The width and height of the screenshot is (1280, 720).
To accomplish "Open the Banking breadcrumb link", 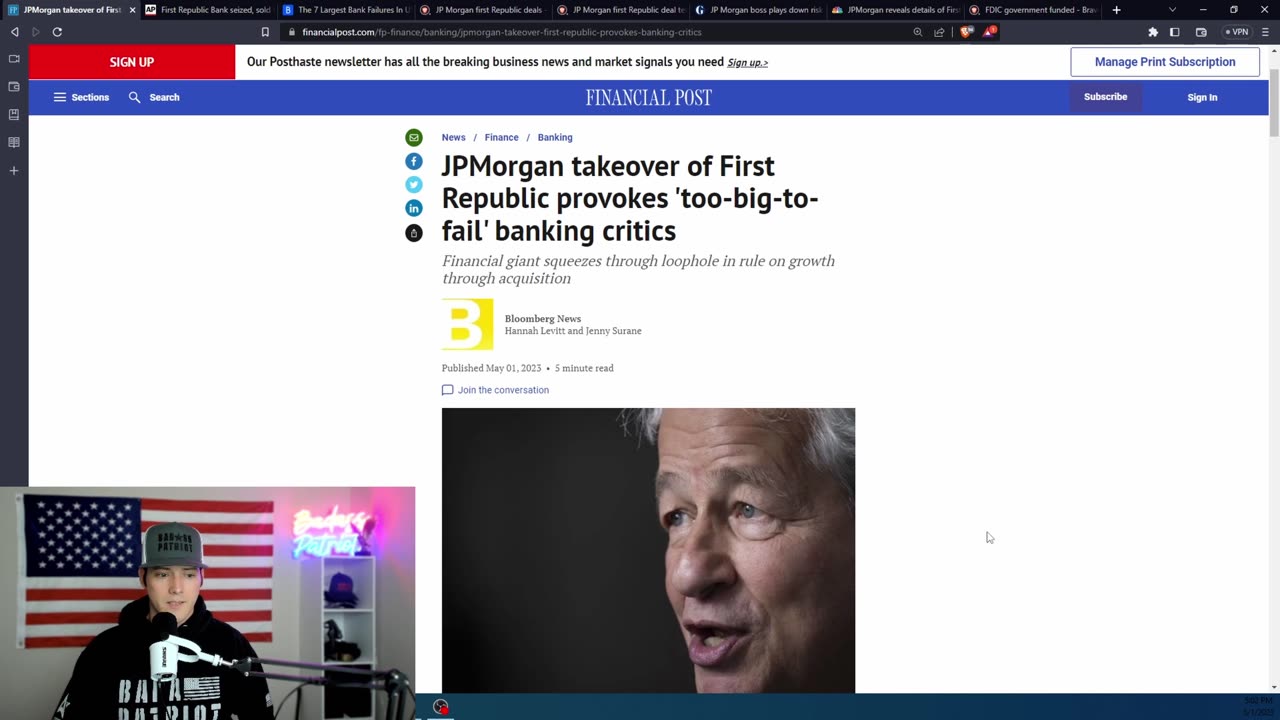I will [555, 137].
